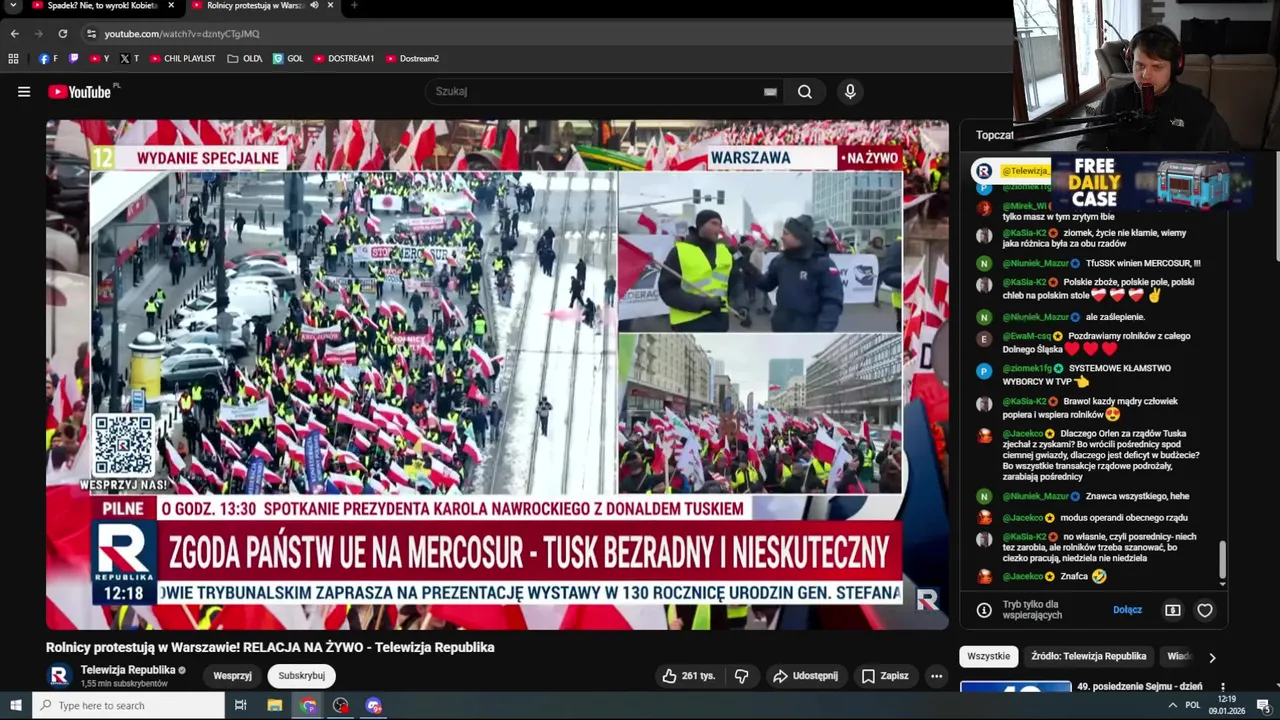This screenshot has width=1280, height=720.
Task: Open site information icon in address bar
Action: click(x=92, y=34)
